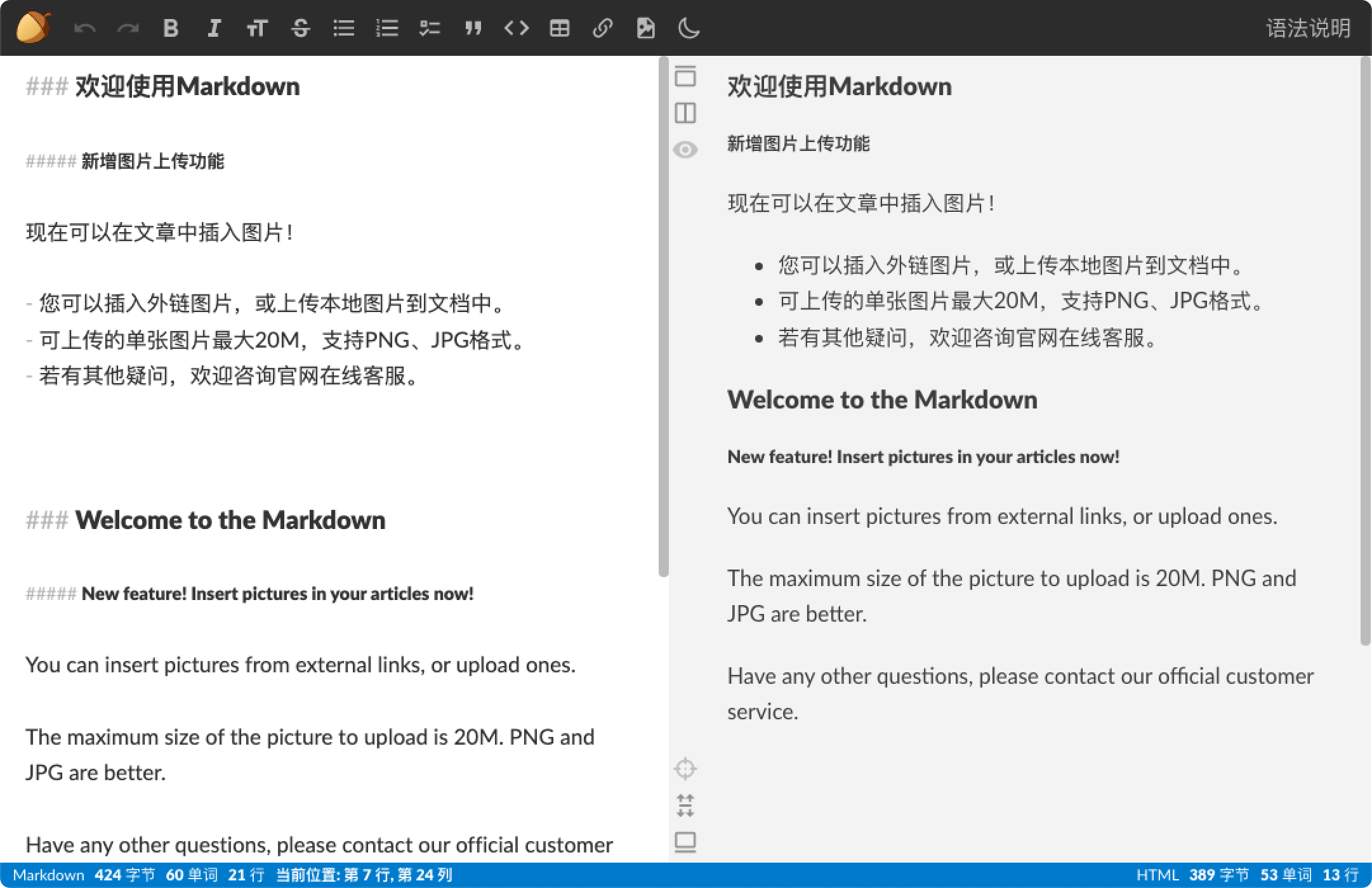Screen dimensions: 1372x888
Task: Open the 语法说明 syntax guide
Action: [1308, 28]
